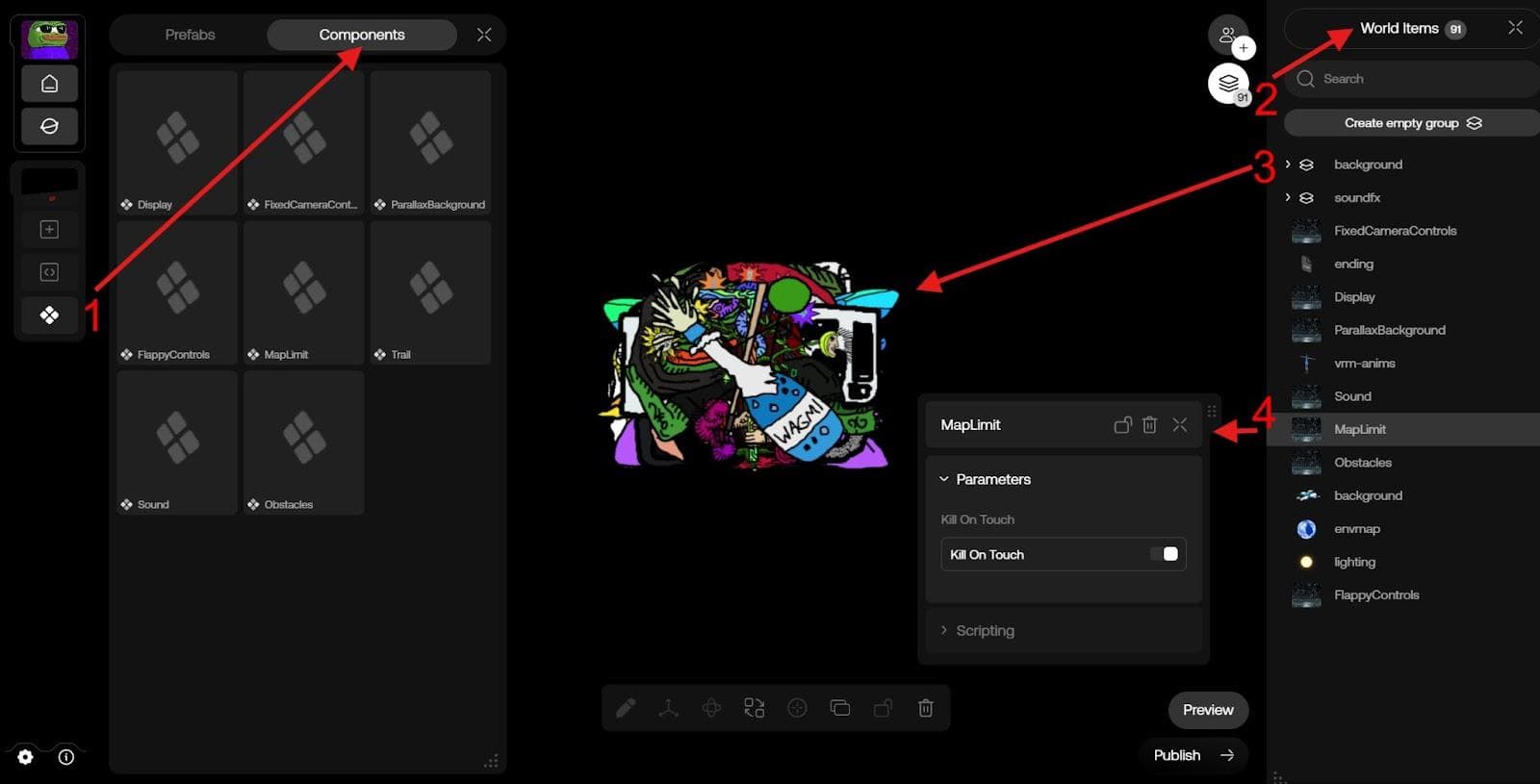Toggle the Kill On Touch switch
Image resolution: width=1540 pixels, height=784 pixels.
click(1164, 554)
